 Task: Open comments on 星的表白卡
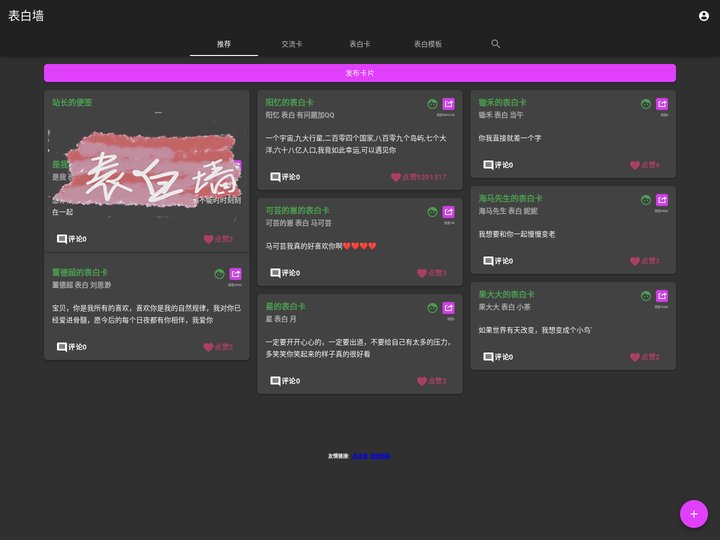tap(285, 381)
